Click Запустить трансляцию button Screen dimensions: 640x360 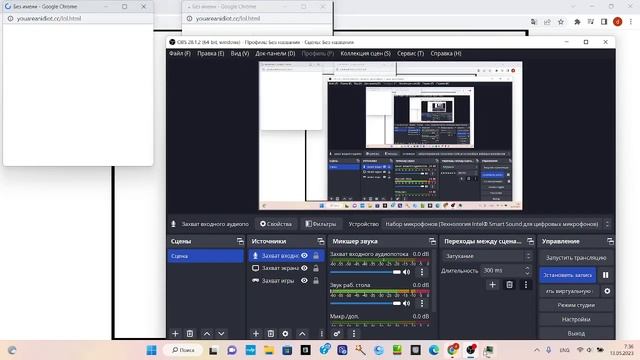tap(576, 258)
